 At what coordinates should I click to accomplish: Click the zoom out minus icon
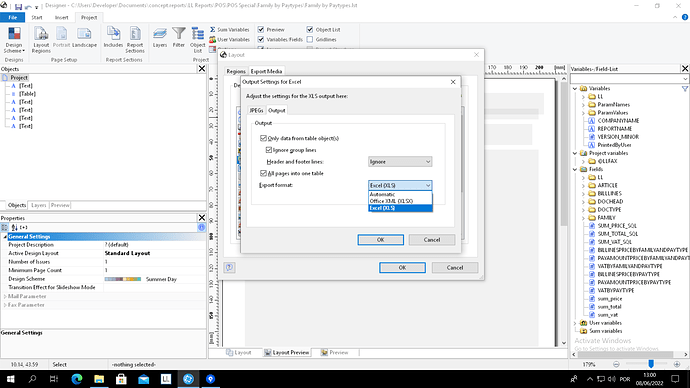point(616,364)
